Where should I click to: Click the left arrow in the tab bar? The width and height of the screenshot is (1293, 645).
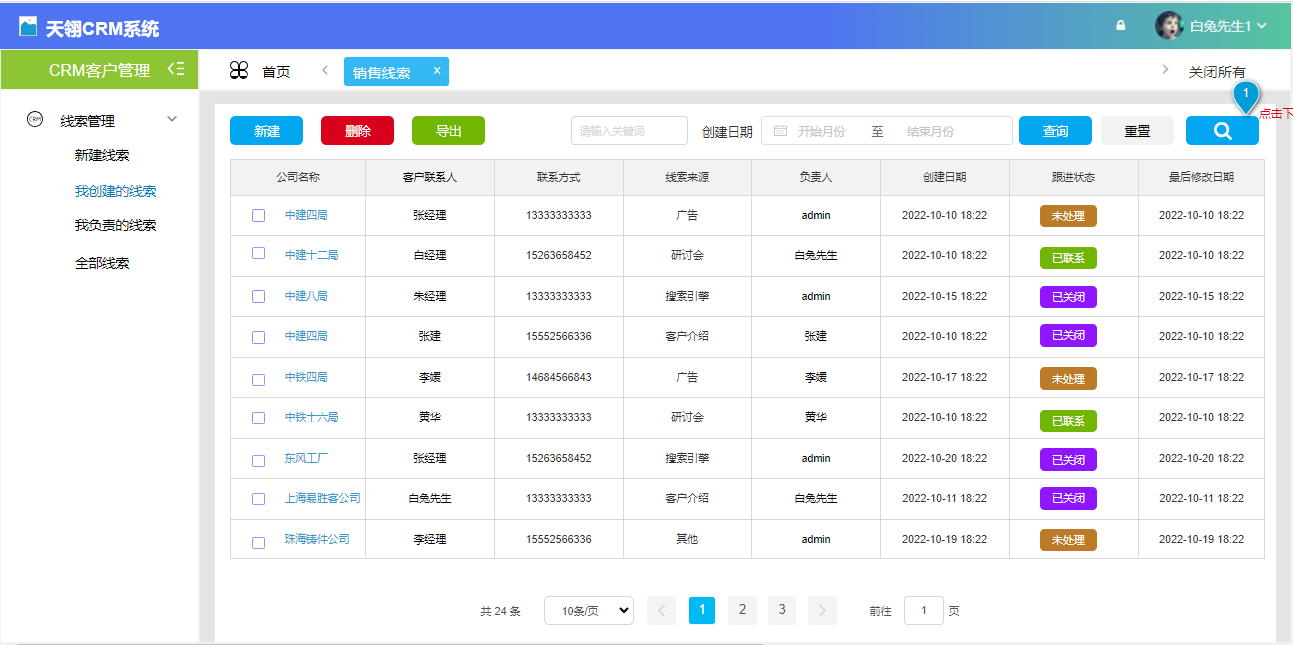(324, 71)
